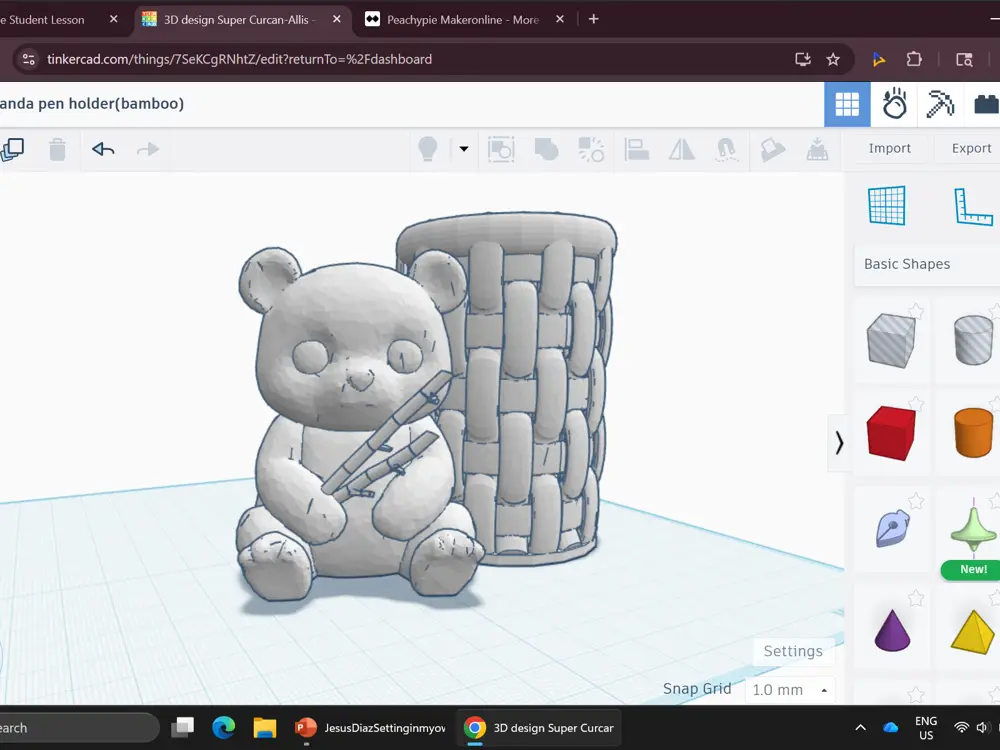Click the Ungroup shapes icon
1000x750 pixels.
point(591,149)
